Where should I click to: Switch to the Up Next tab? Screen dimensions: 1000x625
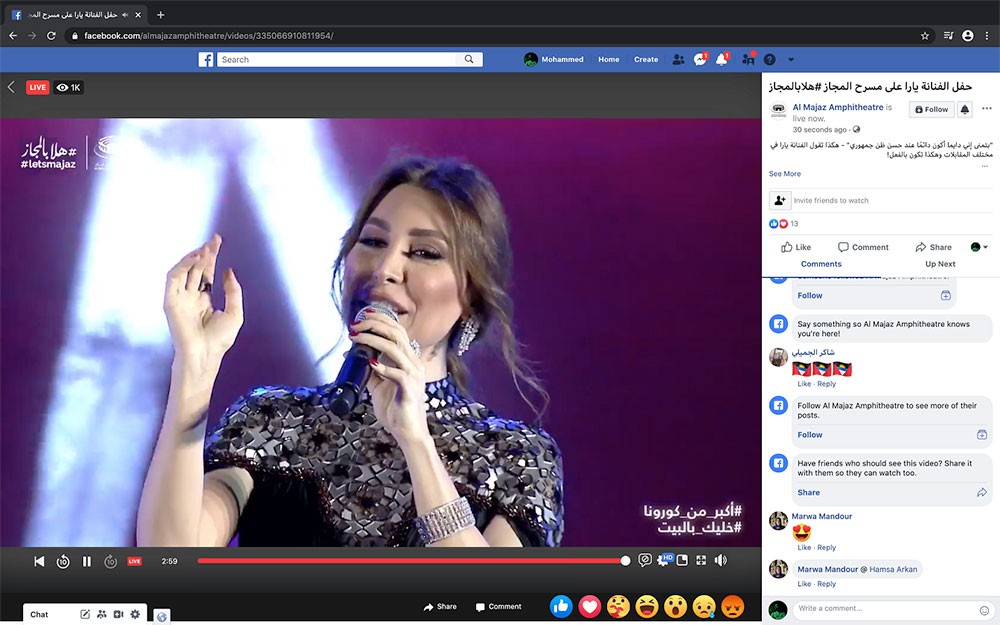pyautogui.click(x=940, y=264)
